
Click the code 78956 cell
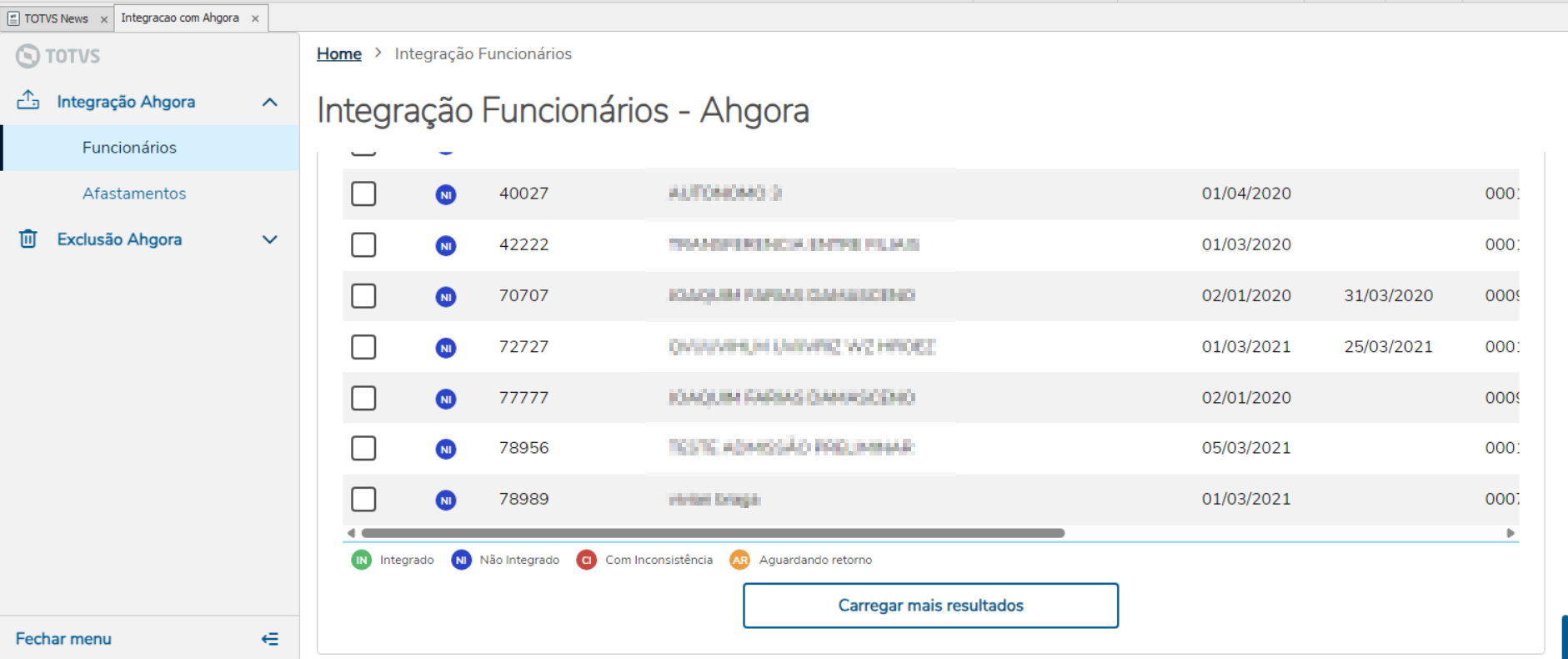(524, 448)
